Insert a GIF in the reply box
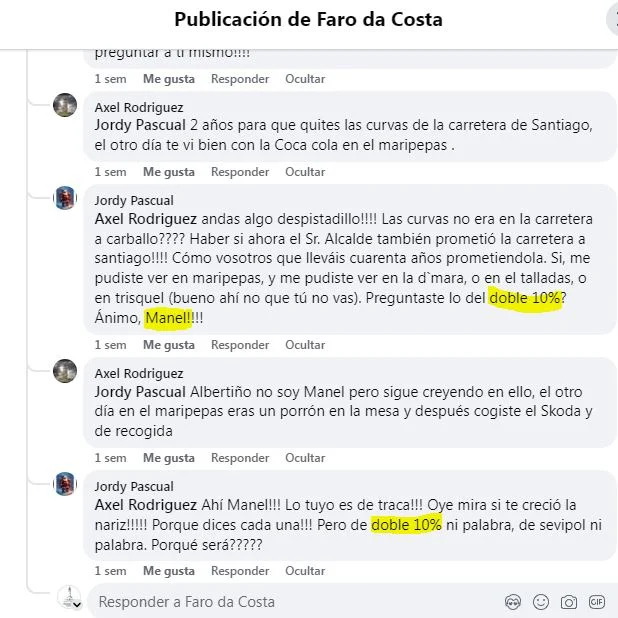This screenshot has height=618, width=618. point(596,602)
